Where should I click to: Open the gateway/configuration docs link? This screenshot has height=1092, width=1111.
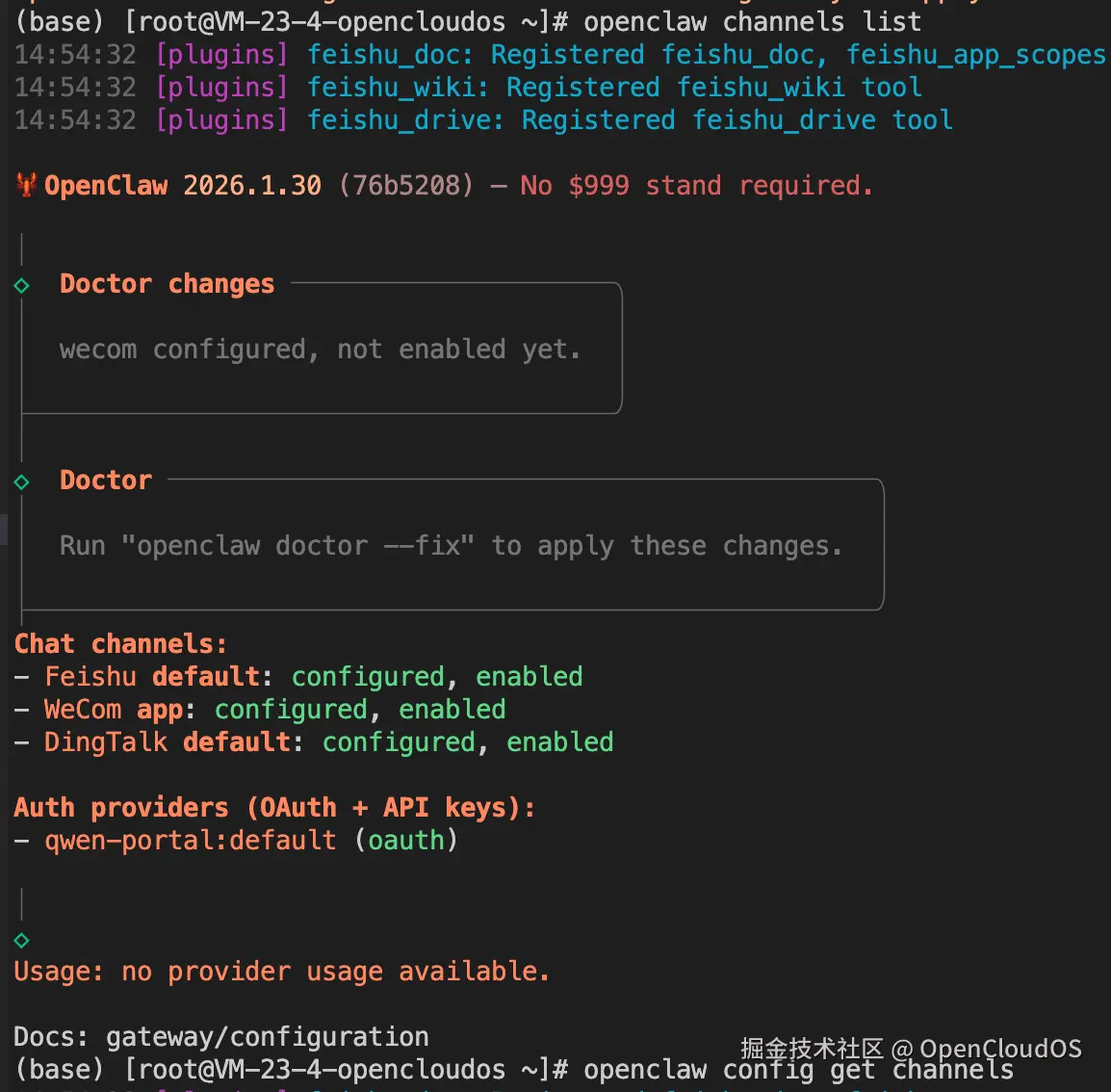point(267,1036)
